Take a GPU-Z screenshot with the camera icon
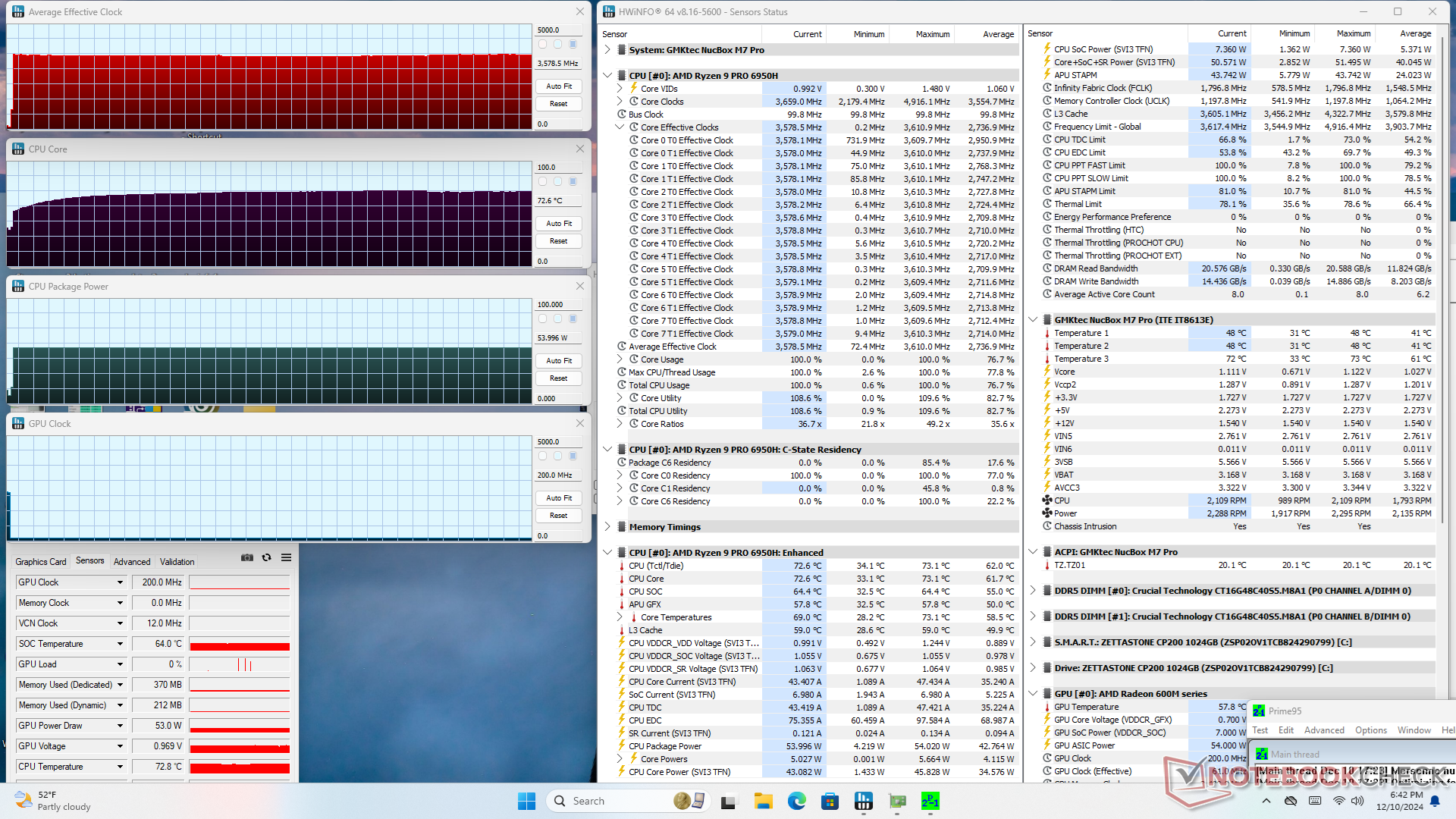 pyautogui.click(x=247, y=557)
